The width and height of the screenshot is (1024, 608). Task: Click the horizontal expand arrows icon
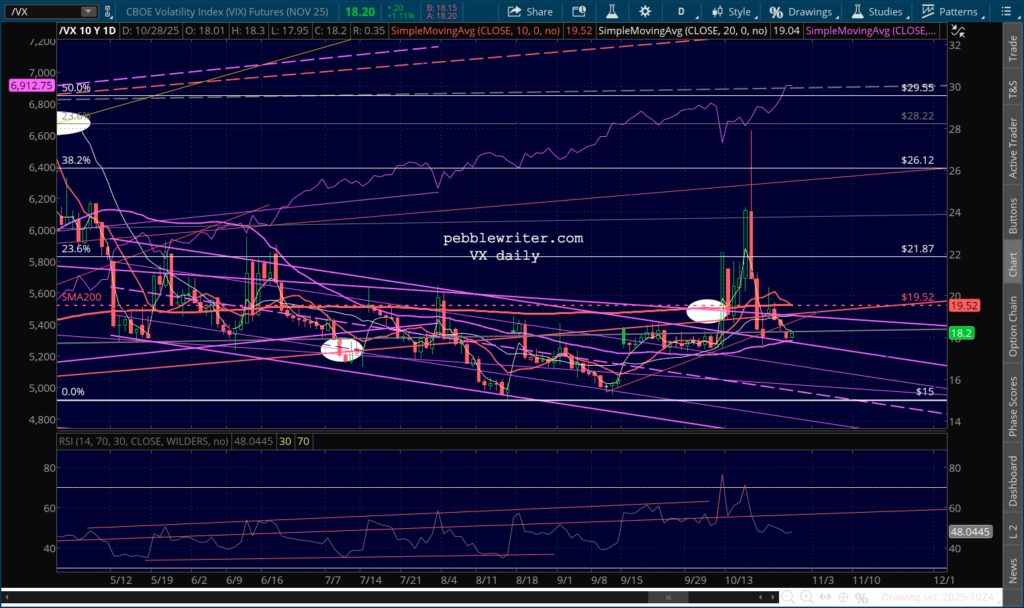click(825, 597)
